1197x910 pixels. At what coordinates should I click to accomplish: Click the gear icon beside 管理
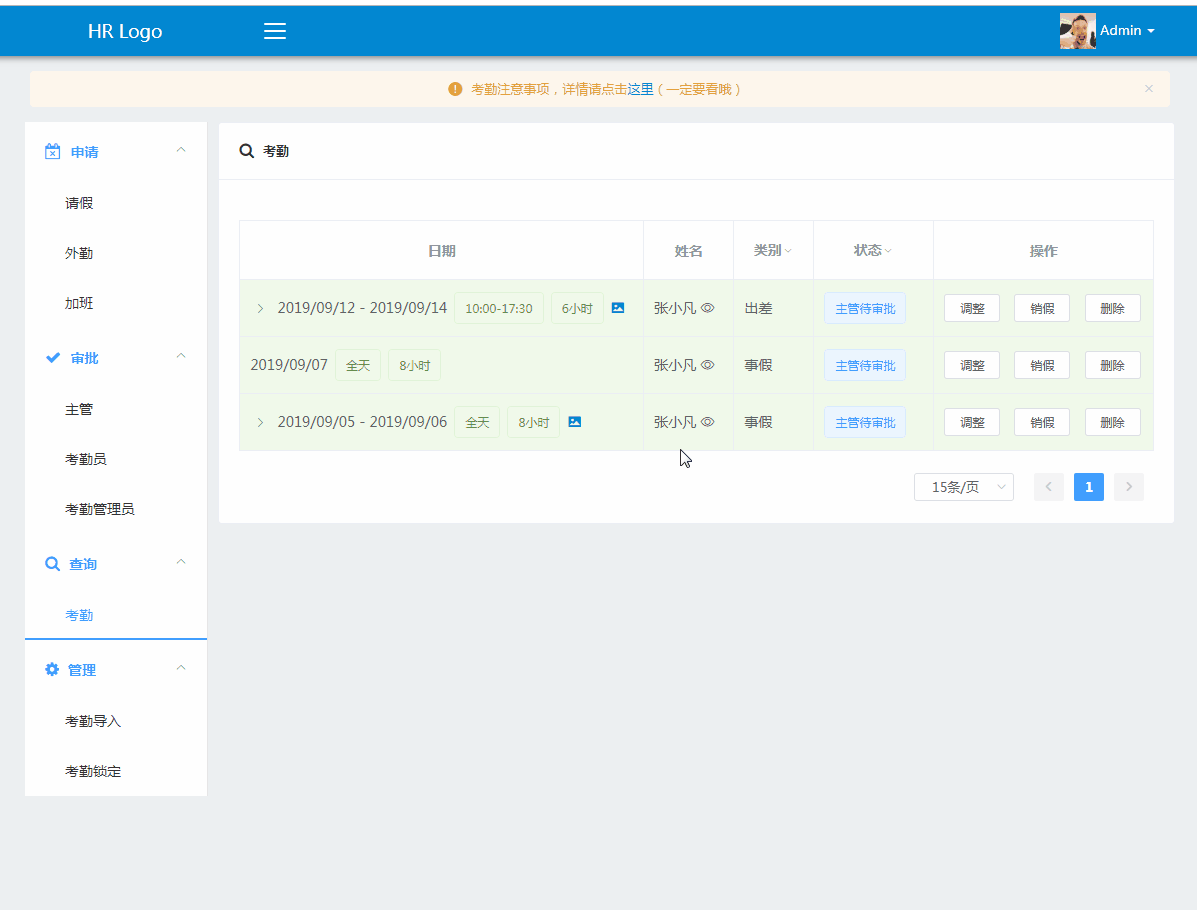coord(53,670)
